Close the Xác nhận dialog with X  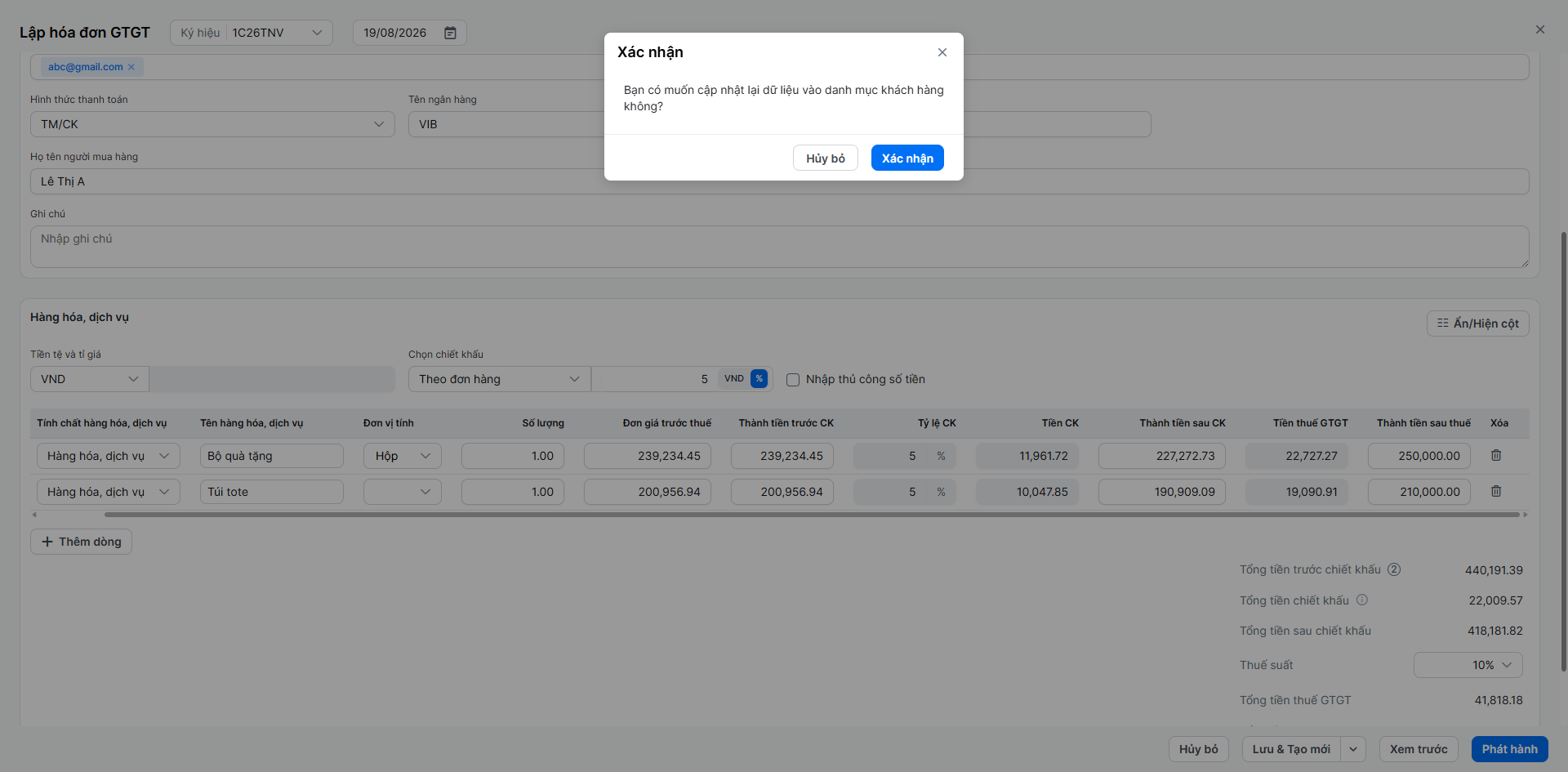pos(942,52)
